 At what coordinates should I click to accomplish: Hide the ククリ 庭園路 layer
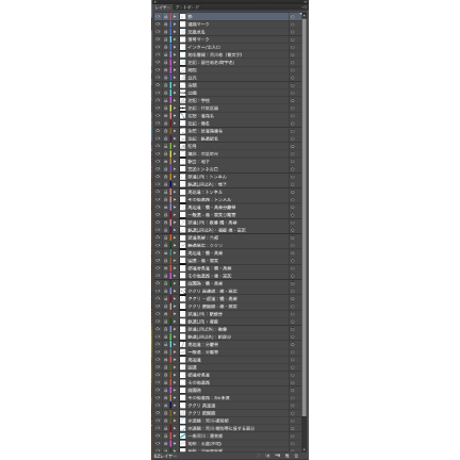pos(158,413)
